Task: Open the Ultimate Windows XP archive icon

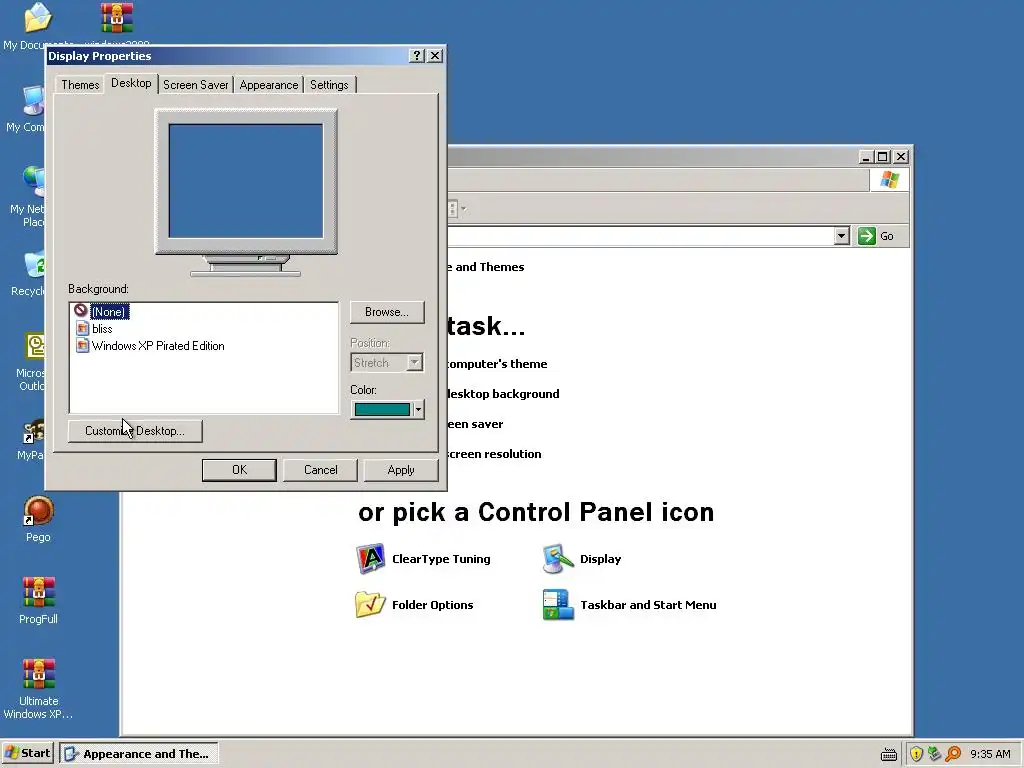Action: coord(38,674)
